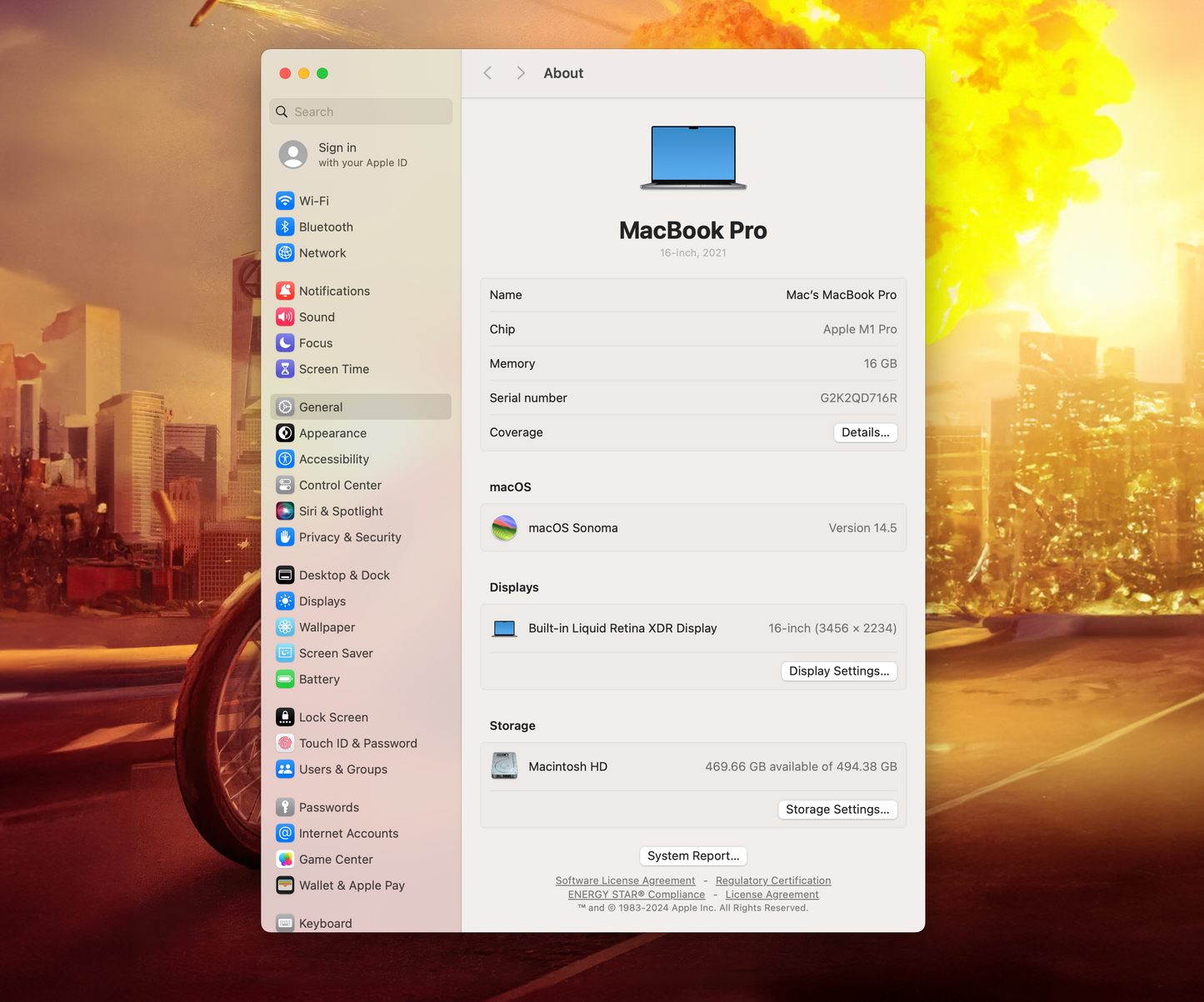
Task: Open the Appearance icon in sidebar
Action: 285,432
